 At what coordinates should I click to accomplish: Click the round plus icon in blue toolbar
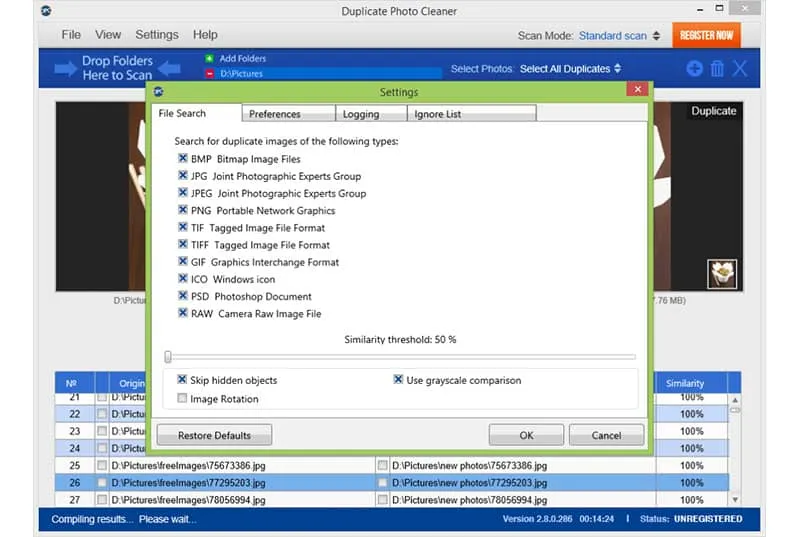coord(694,68)
